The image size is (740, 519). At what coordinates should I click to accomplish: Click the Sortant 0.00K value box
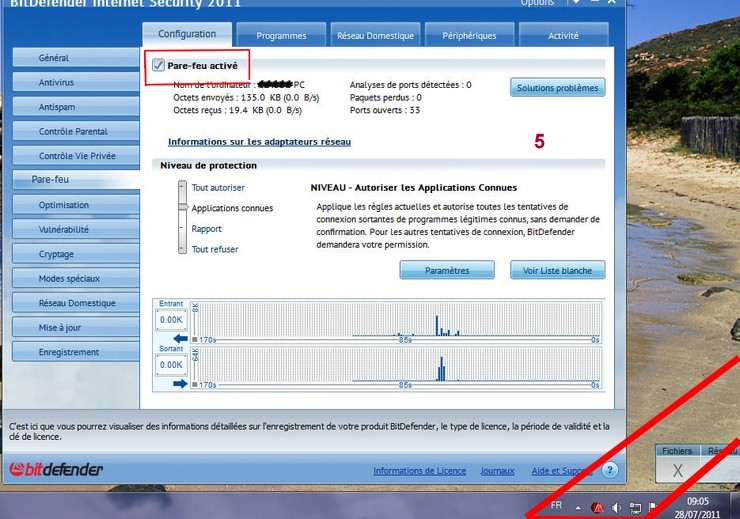coord(171,365)
